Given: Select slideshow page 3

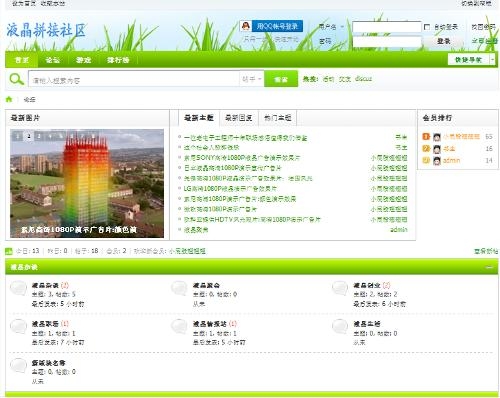Looking at the screenshot, I should point(39,136).
